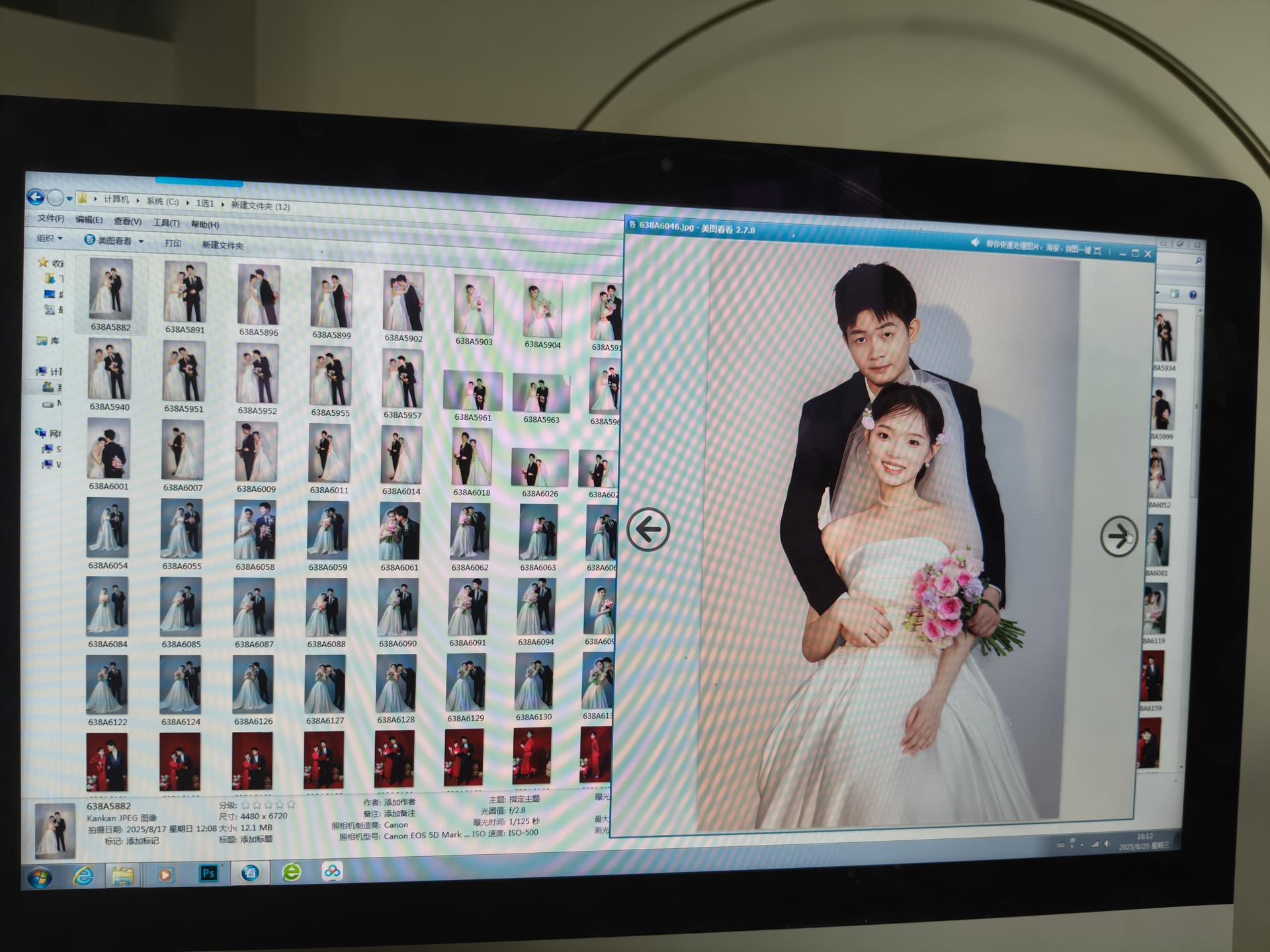1270x952 pixels.
Task: Select thumbnail 638A6088
Action: pyautogui.click(x=326, y=614)
